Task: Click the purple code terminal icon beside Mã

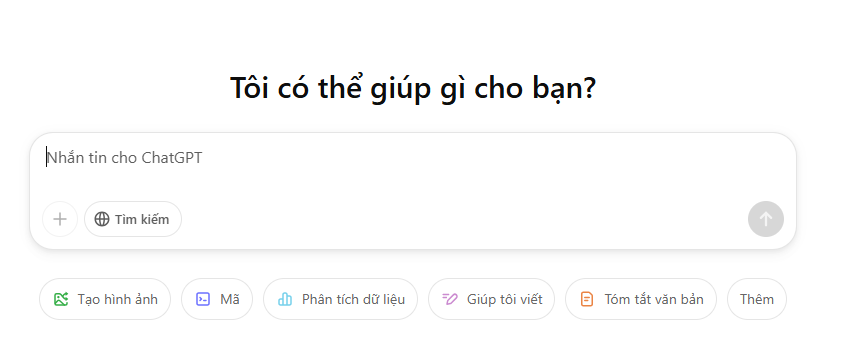Action: tap(203, 299)
